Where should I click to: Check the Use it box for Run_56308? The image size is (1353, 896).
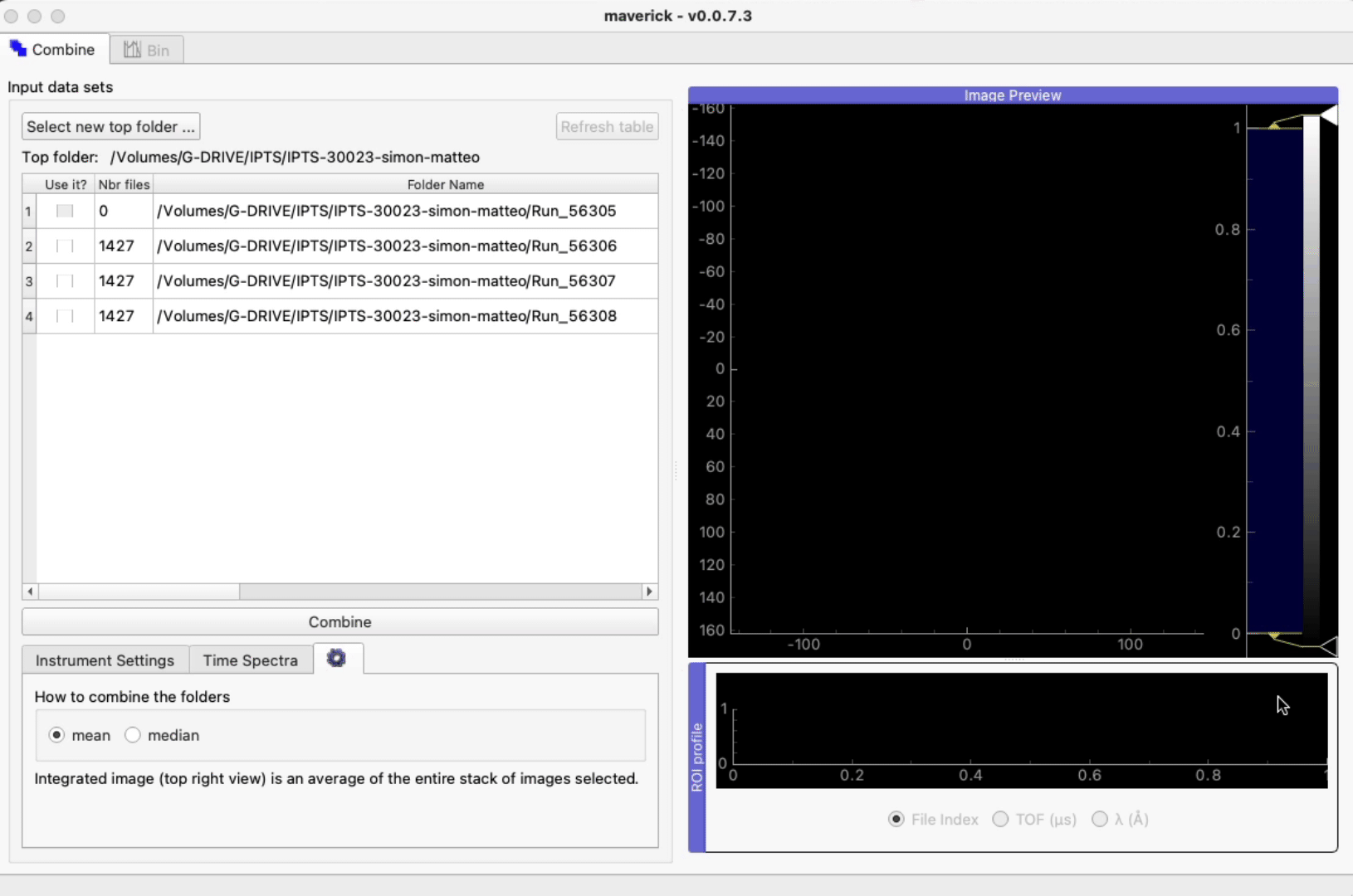[x=65, y=316]
